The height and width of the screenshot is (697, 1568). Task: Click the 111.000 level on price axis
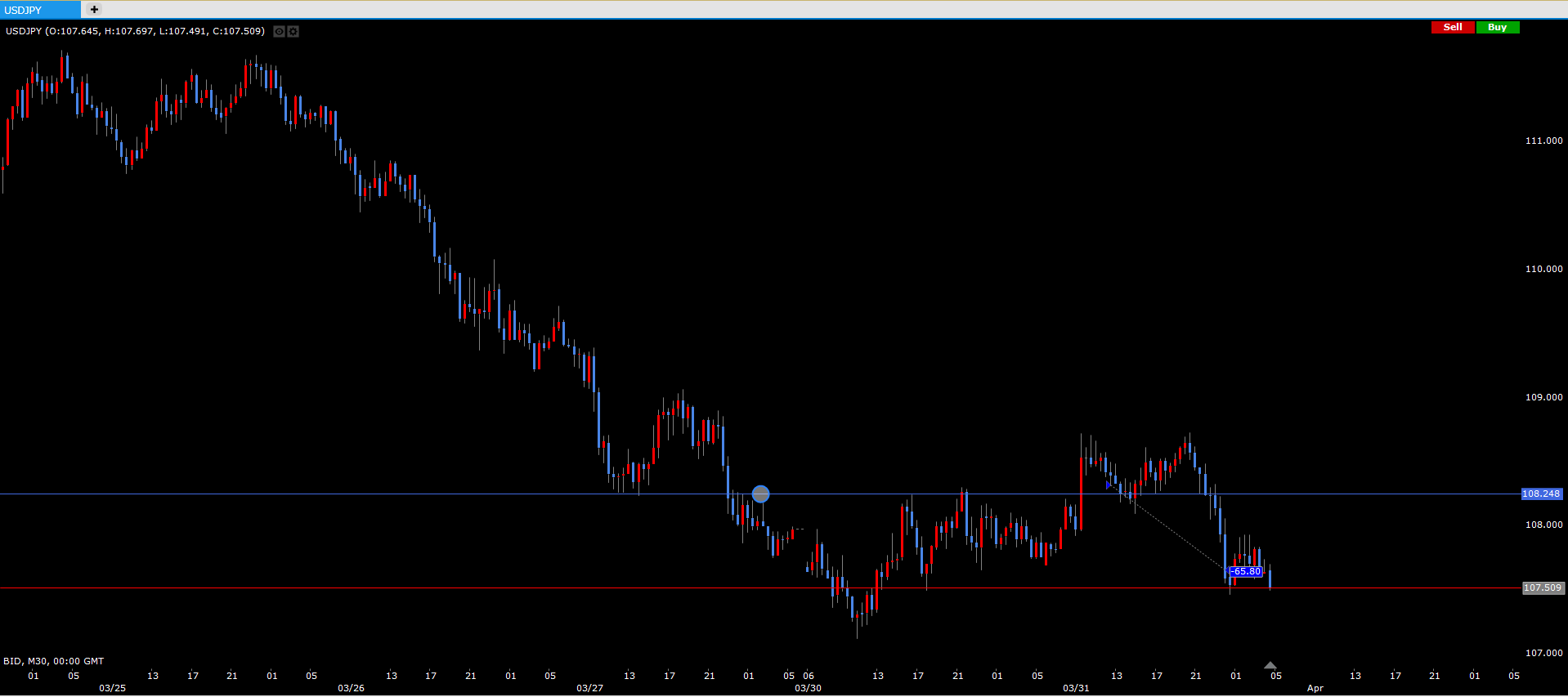tap(1543, 141)
